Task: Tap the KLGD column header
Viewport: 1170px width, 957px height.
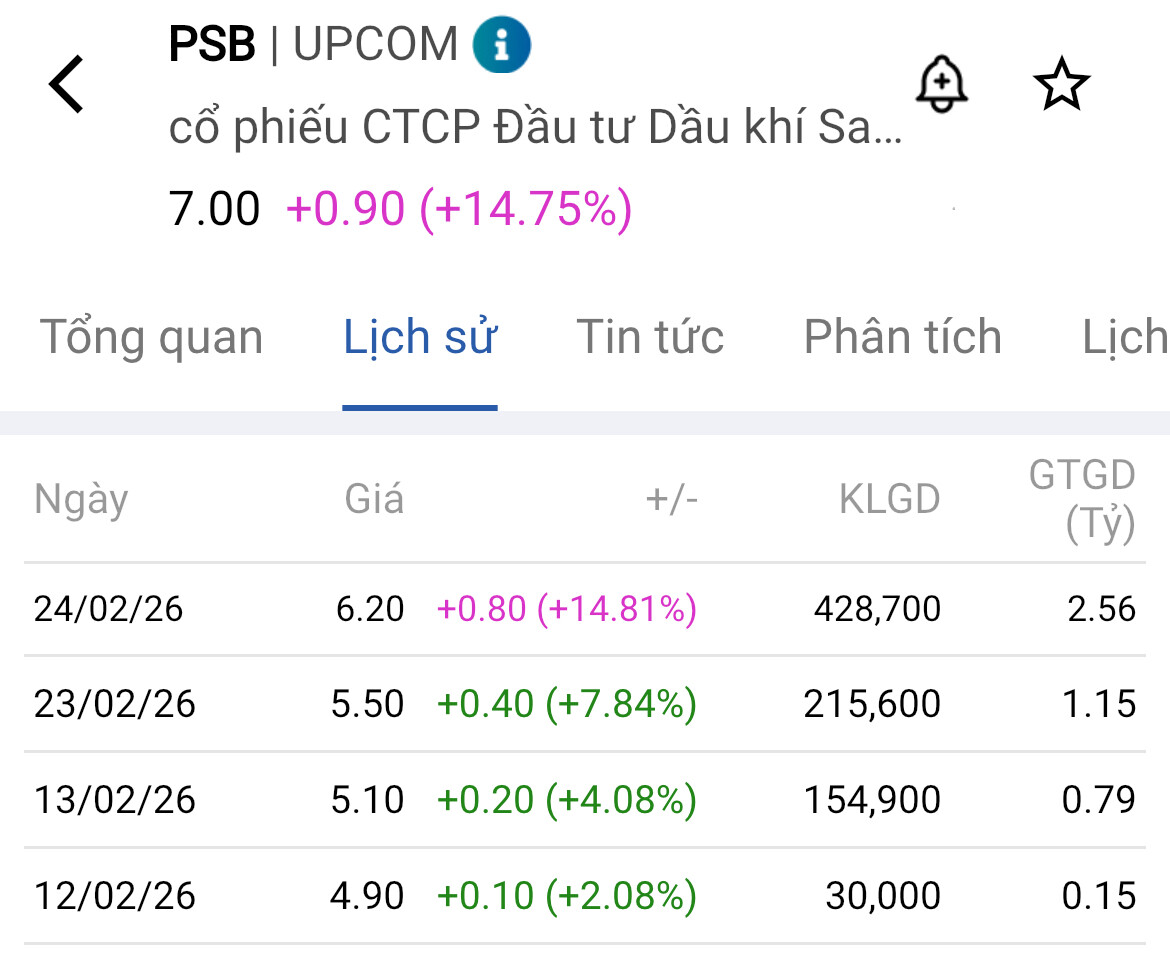Action: click(x=889, y=499)
